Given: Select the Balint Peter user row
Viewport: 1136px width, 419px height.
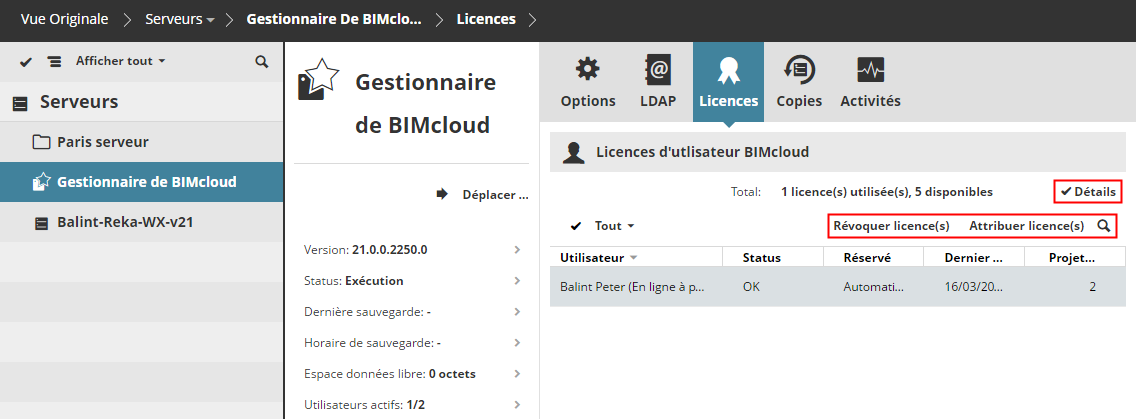Looking at the screenshot, I should [x=838, y=286].
